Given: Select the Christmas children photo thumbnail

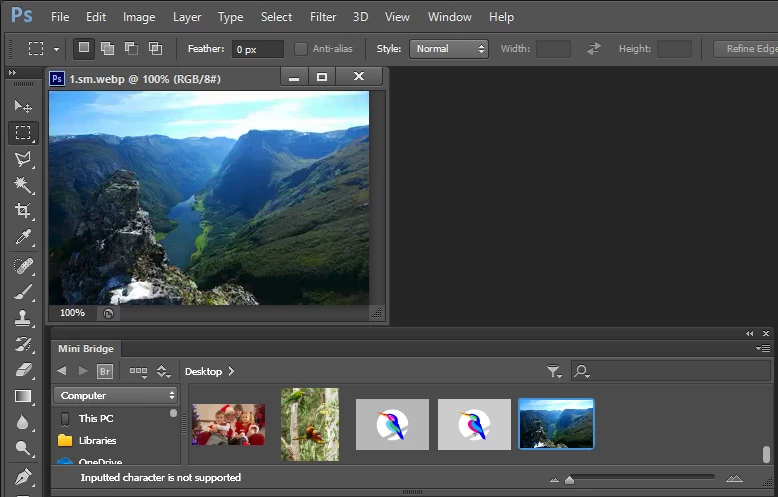Looking at the screenshot, I should pyautogui.click(x=228, y=424).
